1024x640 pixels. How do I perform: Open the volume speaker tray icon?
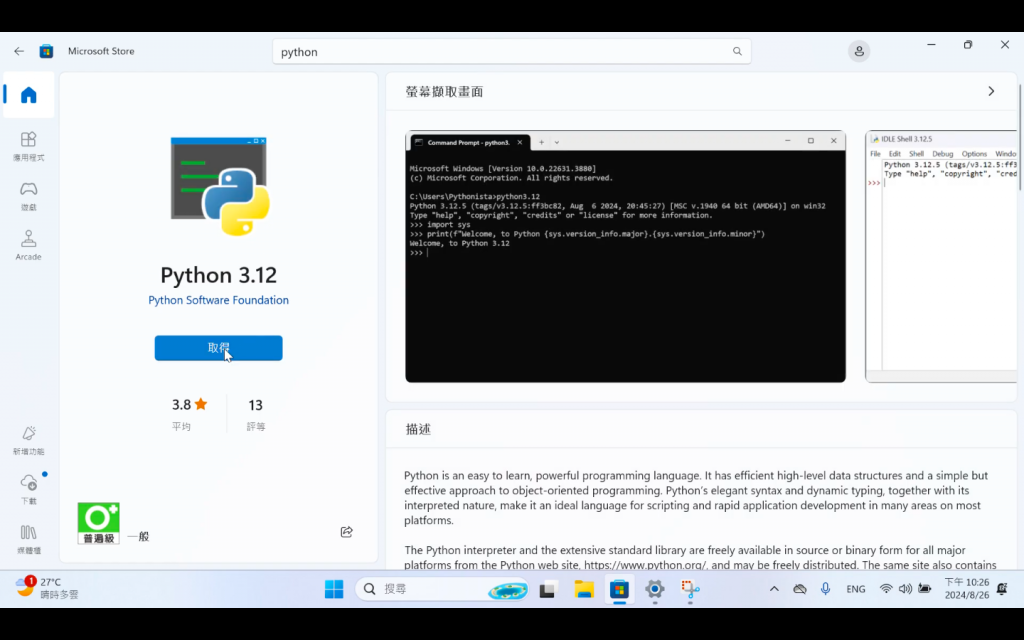[905, 588]
